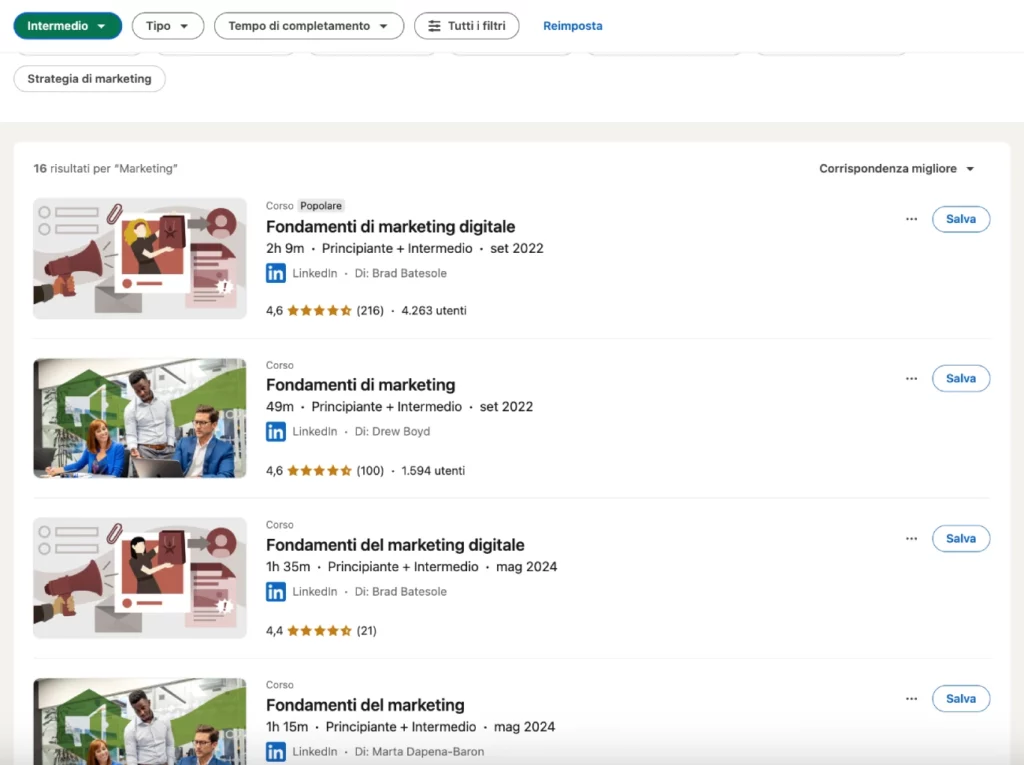Viewport: 1024px width, 765px height.
Task: Expand the Tipo filter dropdown
Action: pos(167,26)
